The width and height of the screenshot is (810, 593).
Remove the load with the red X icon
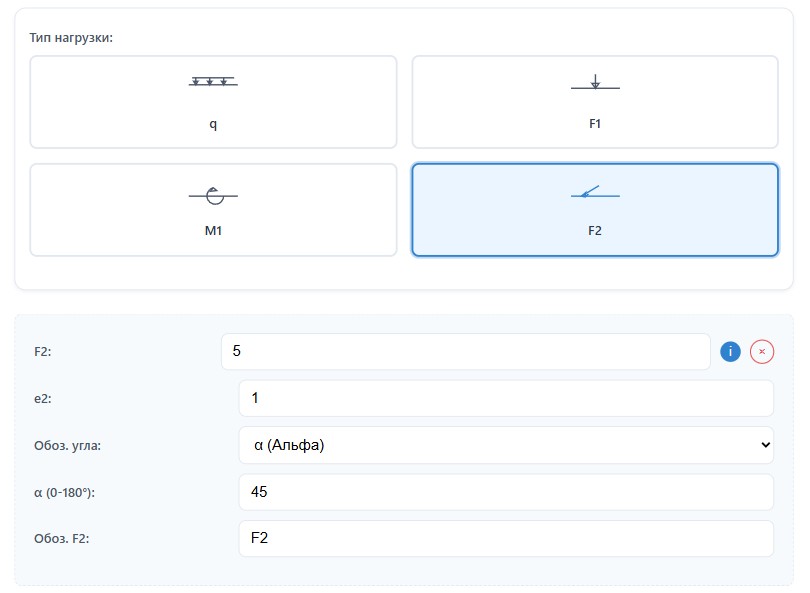pyautogui.click(x=762, y=351)
